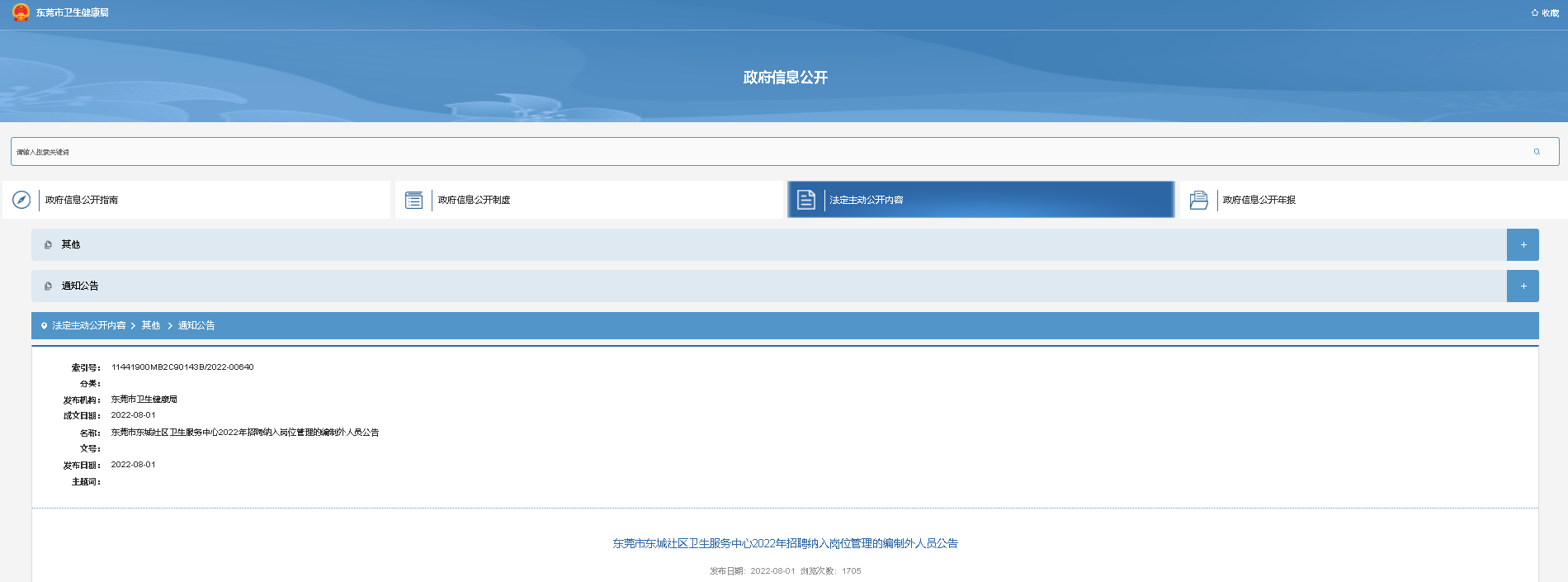Viewport: 1568px width, 582px height.
Task: Click compass icon for 政府信息公开指南
Action: [x=21, y=200]
